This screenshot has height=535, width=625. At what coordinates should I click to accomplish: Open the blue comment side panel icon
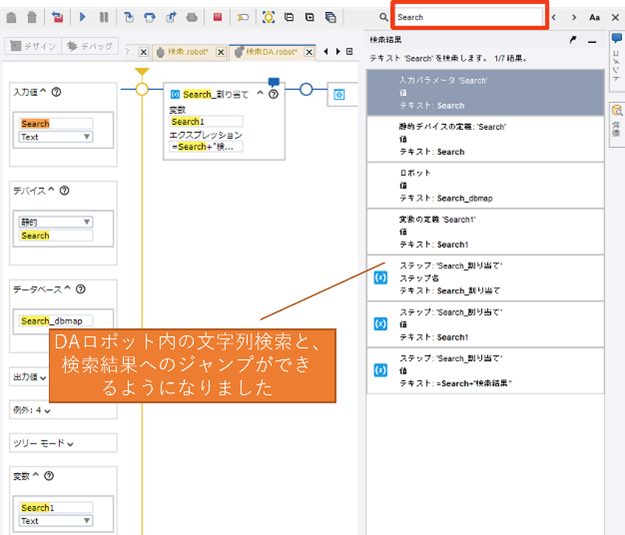(617, 38)
